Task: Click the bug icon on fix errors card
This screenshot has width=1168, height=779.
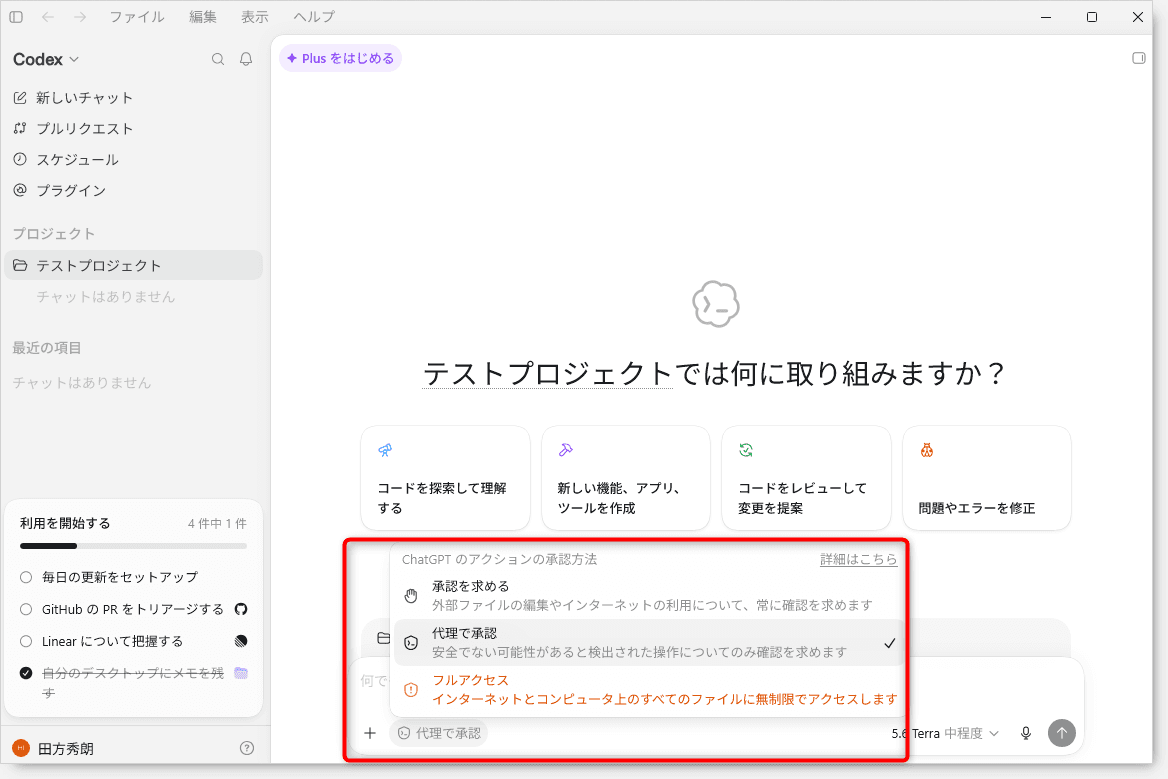Action: point(927,450)
